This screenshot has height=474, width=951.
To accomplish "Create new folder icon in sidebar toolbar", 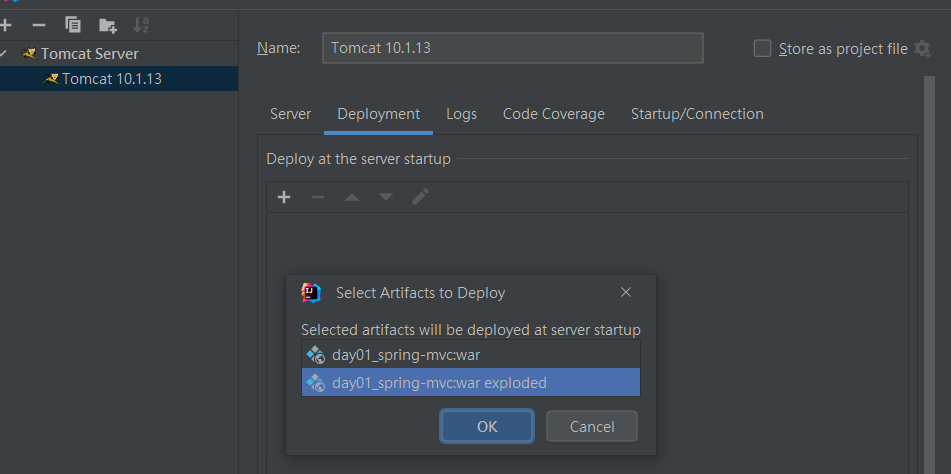I will point(107,25).
